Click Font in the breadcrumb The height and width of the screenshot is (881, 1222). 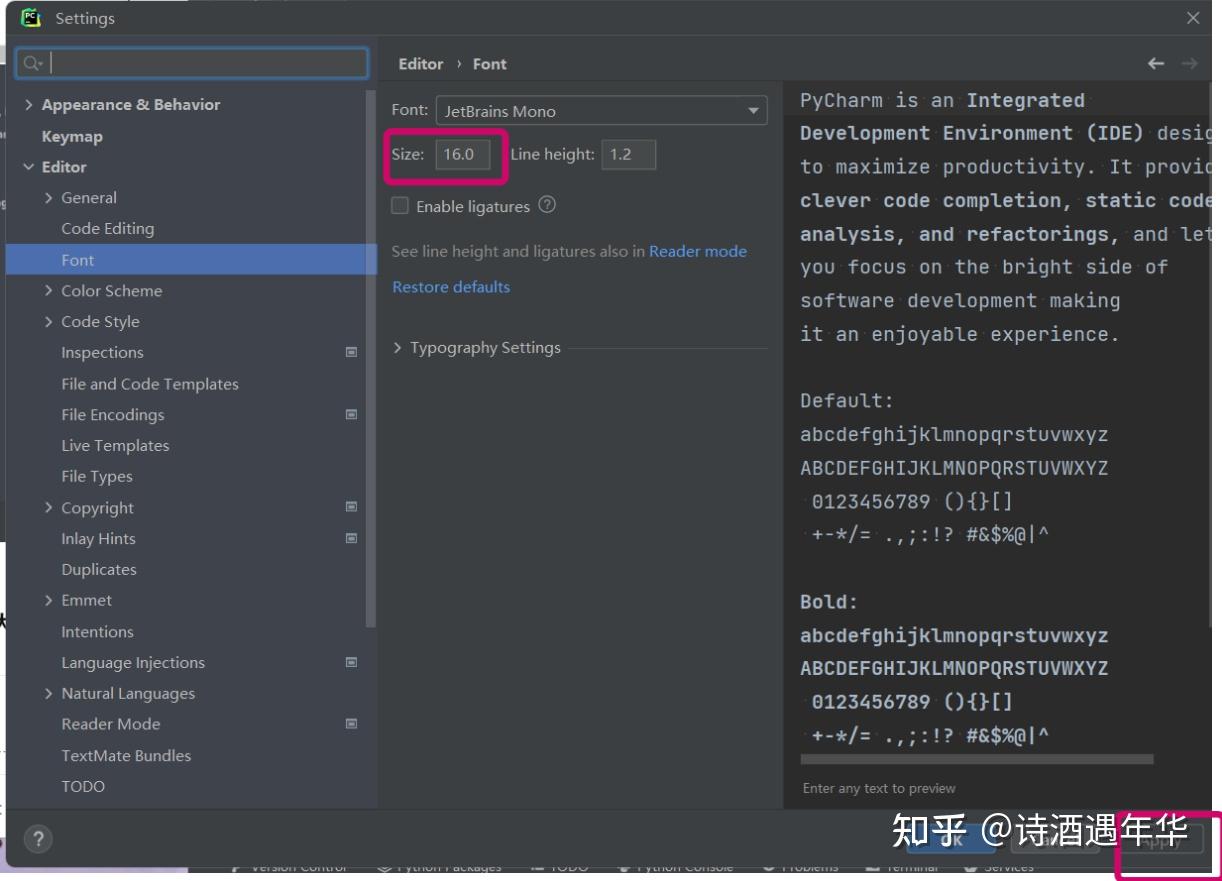click(489, 63)
